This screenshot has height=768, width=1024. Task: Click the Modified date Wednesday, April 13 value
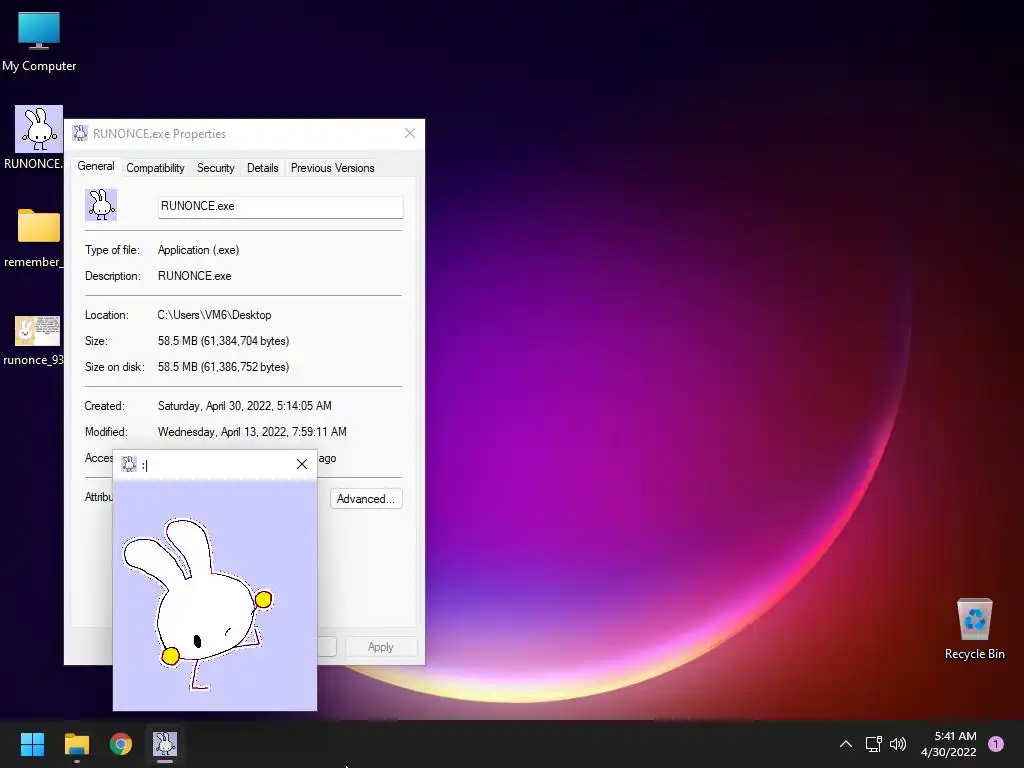pyautogui.click(x=252, y=432)
